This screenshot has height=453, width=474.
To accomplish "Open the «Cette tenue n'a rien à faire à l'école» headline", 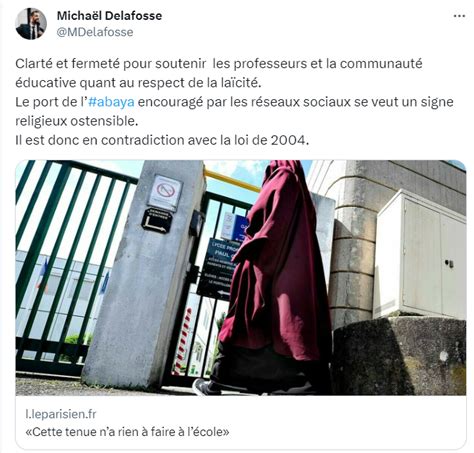I will click(127, 432).
